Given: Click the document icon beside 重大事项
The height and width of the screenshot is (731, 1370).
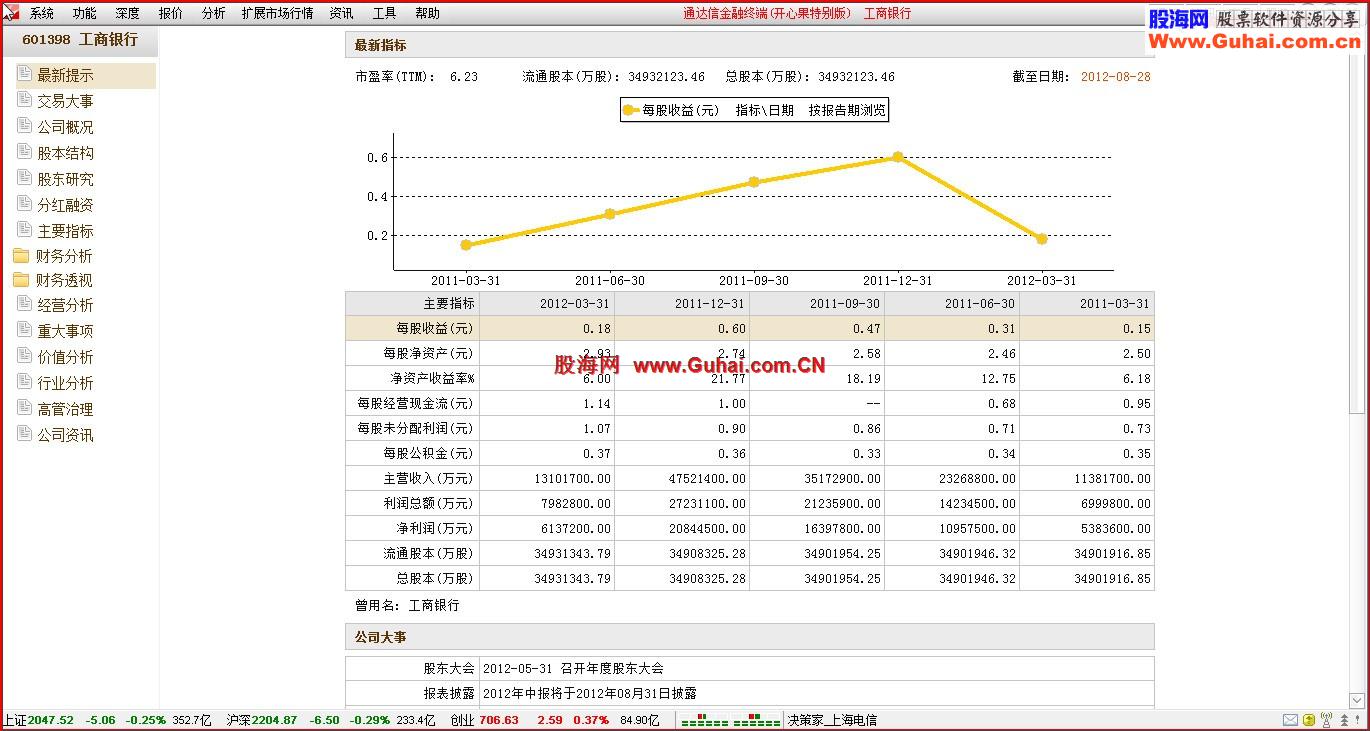Looking at the screenshot, I should coord(24,330).
